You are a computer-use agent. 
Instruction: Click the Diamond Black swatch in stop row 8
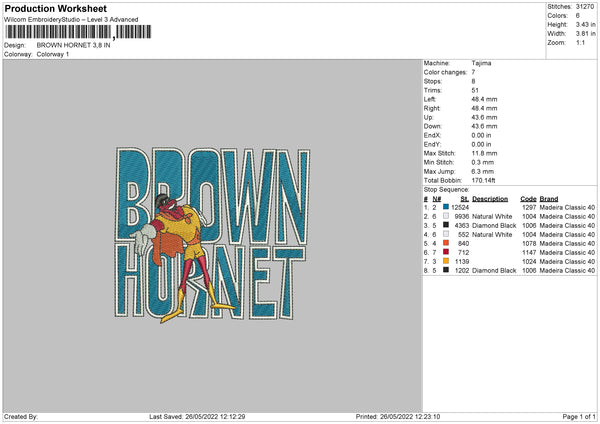(x=446, y=270)
